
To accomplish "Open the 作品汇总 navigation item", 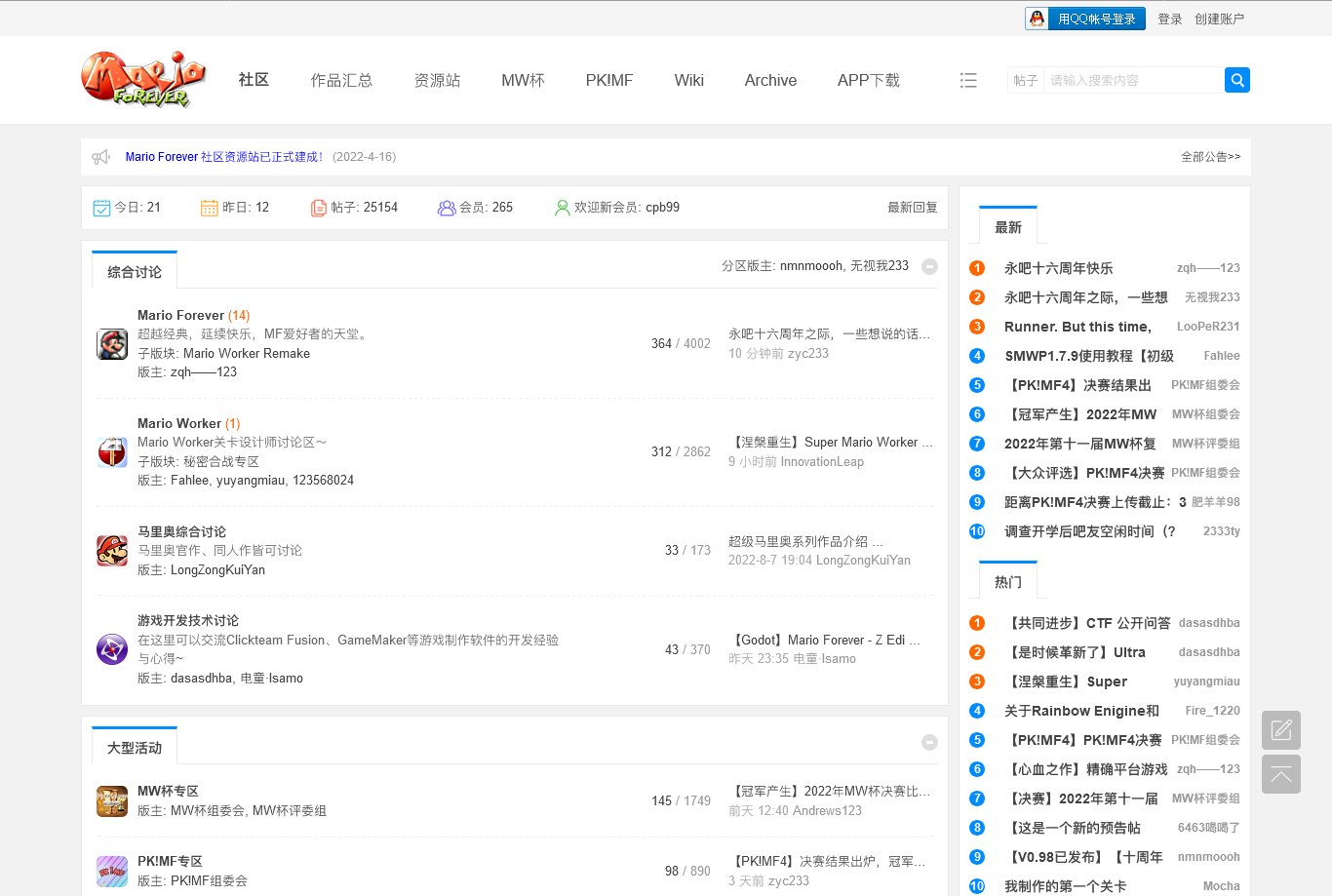I will coord(341,80).
